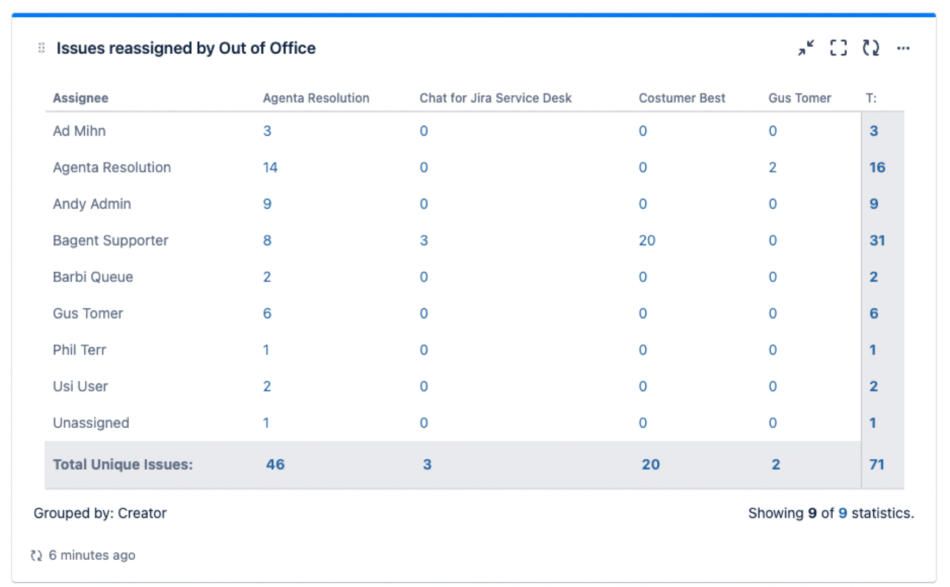The height and width of the screenshot is (587, 950).
Task: Click the 9 statistics link in footer
Action: pos(842,513)
